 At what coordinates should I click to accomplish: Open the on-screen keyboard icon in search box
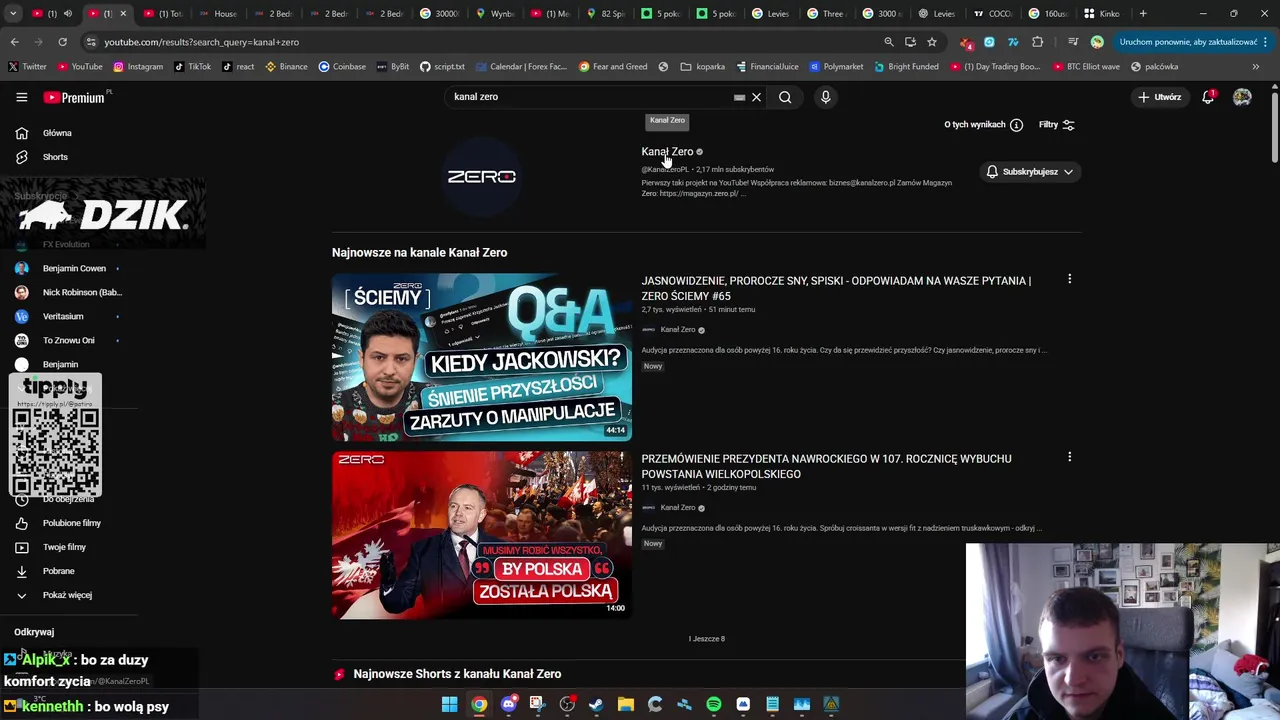[x=739, y=97]
